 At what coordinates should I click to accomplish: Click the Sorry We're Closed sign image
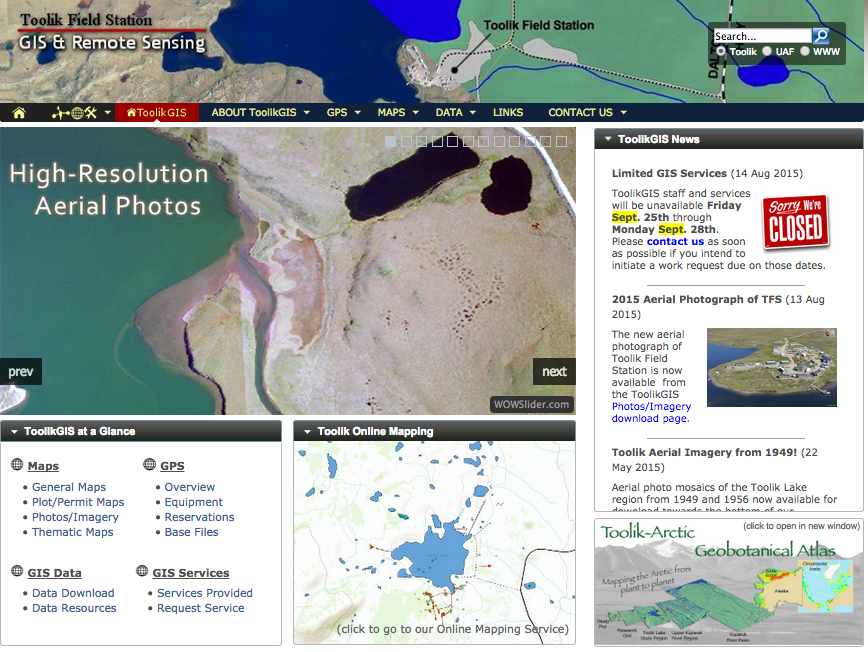[796, 222]
